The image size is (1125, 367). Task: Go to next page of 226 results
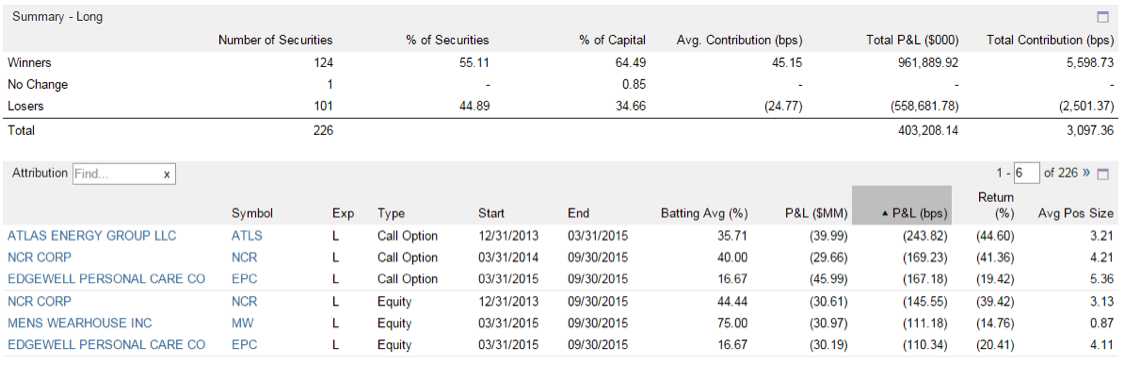pos(1086,173)
